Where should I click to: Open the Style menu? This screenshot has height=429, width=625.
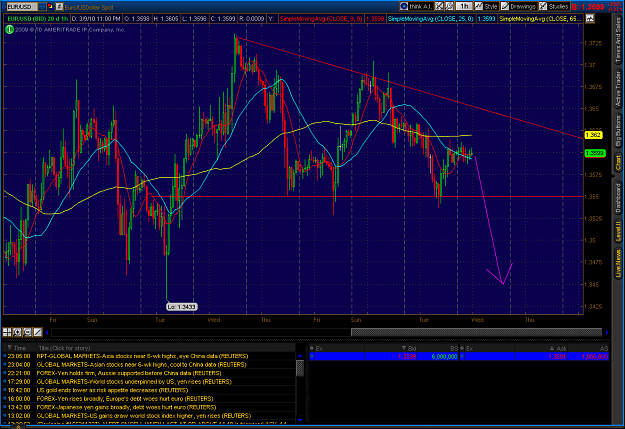[487, 6]
